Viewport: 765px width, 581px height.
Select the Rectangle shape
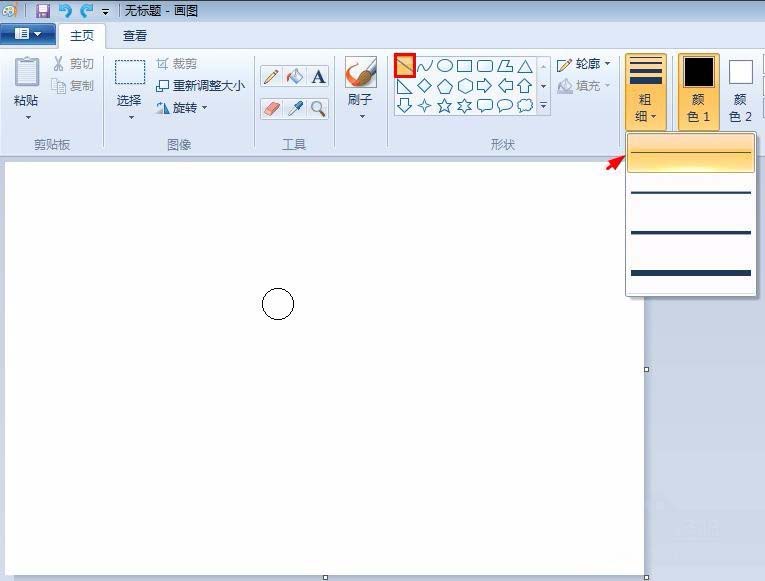[464, 65]
